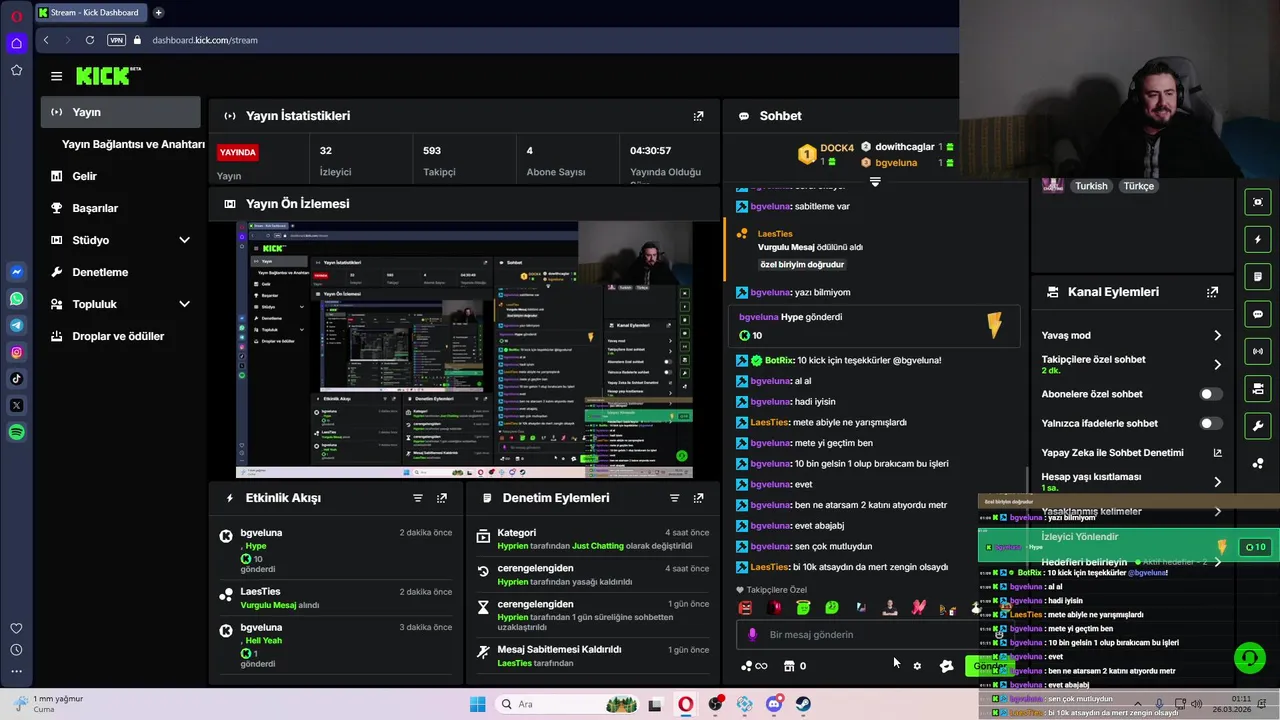
Task: Open the hamburger menu next to KICK logo
Action: click(56, 76)
